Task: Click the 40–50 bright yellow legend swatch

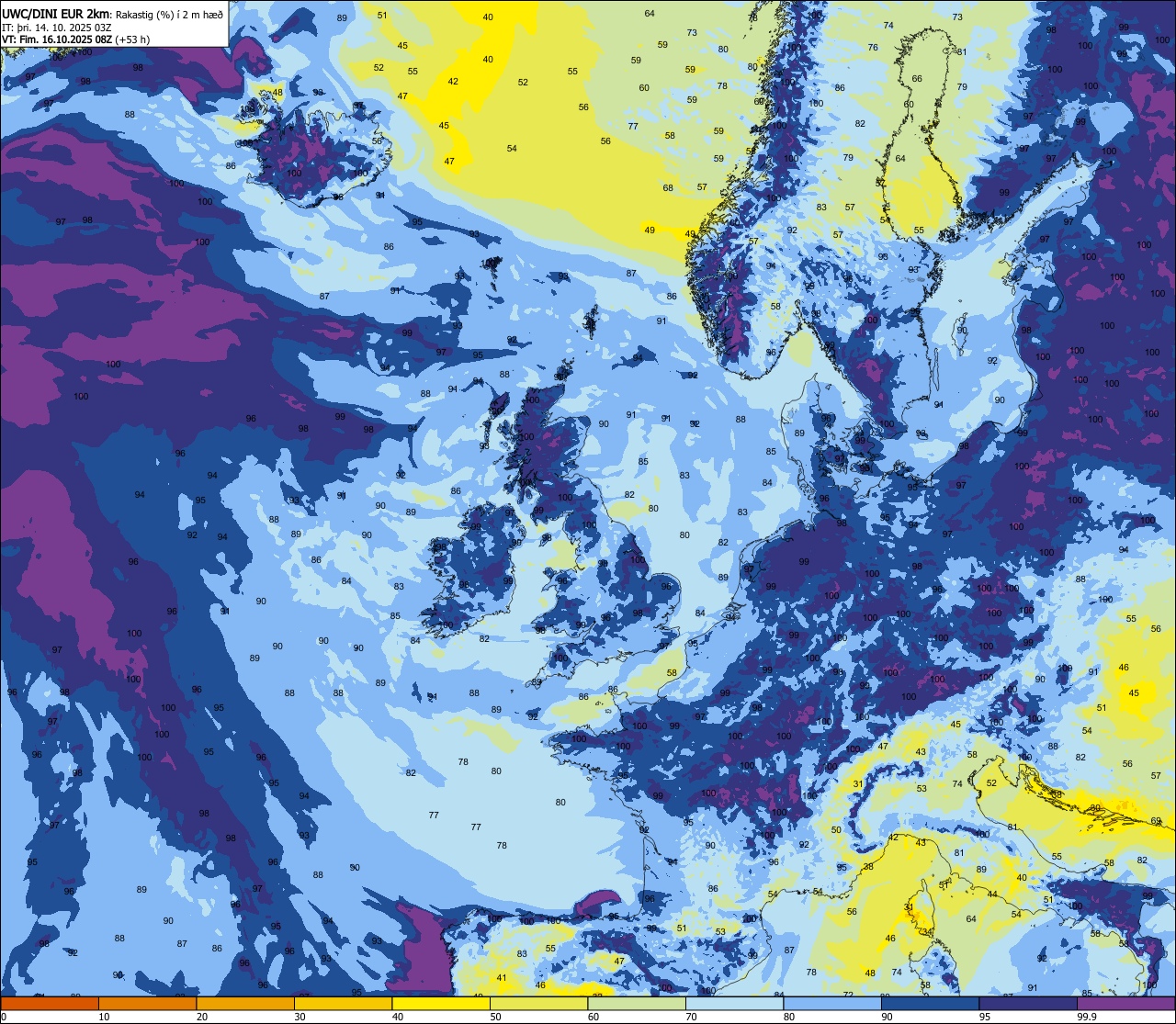Action: (441, 1004)
